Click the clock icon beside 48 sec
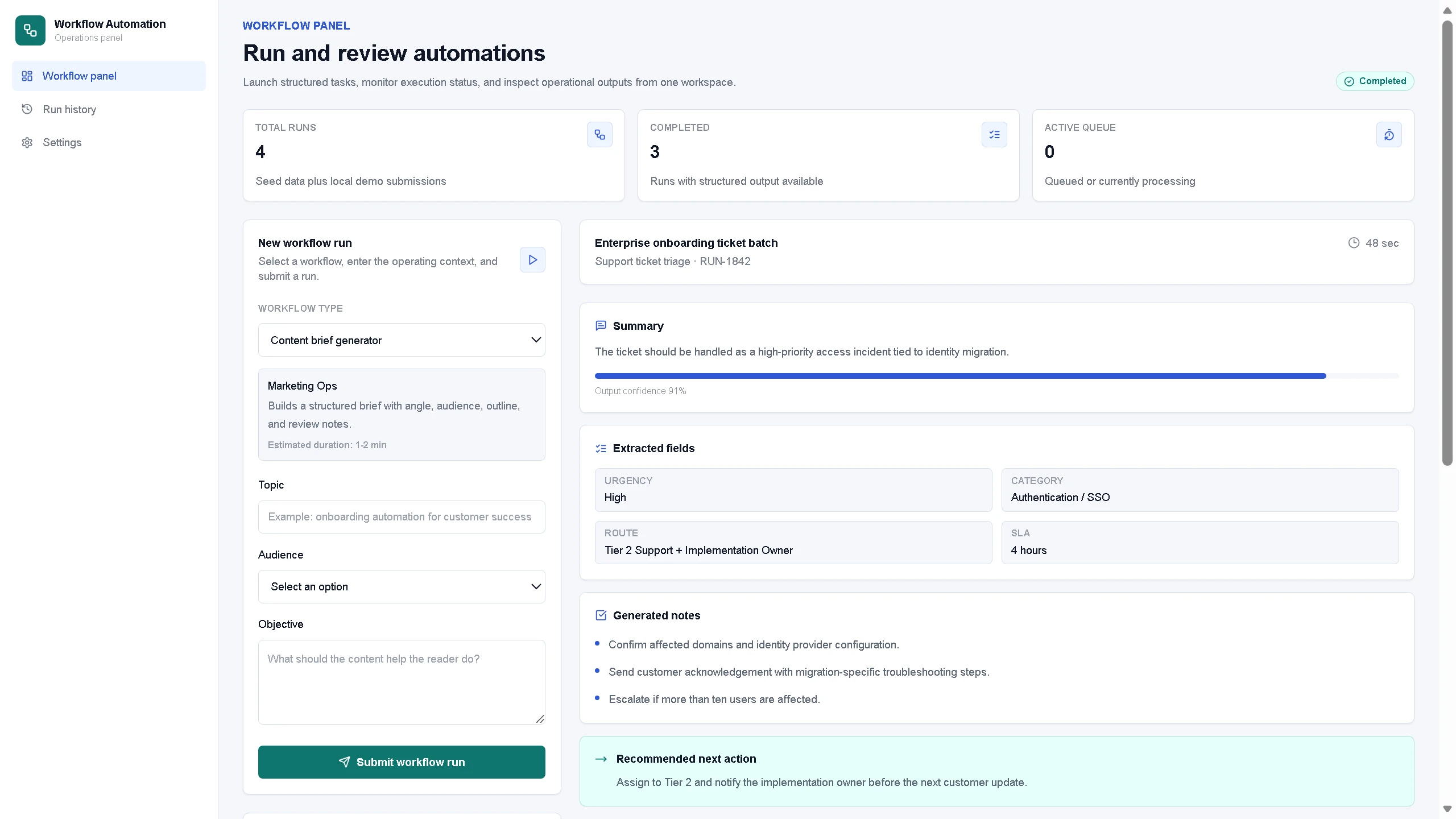The width and height of the screenshot is (1456, 819). pyautogui.click(x=1354, y=243)
